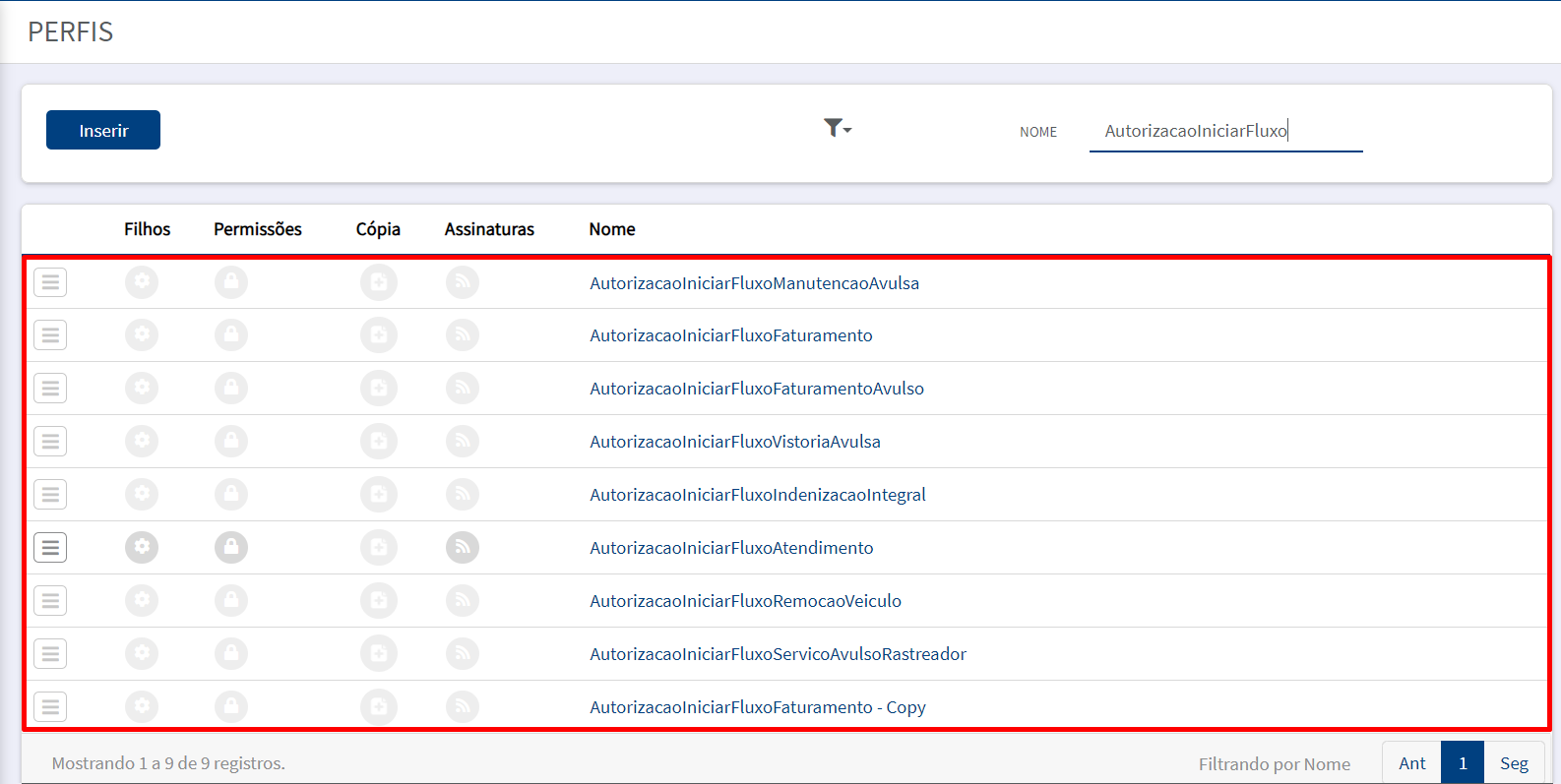
Task: Click Filhos gear icon for FluxoFaturamento - Copy row
Action: [x=142, y=707]
